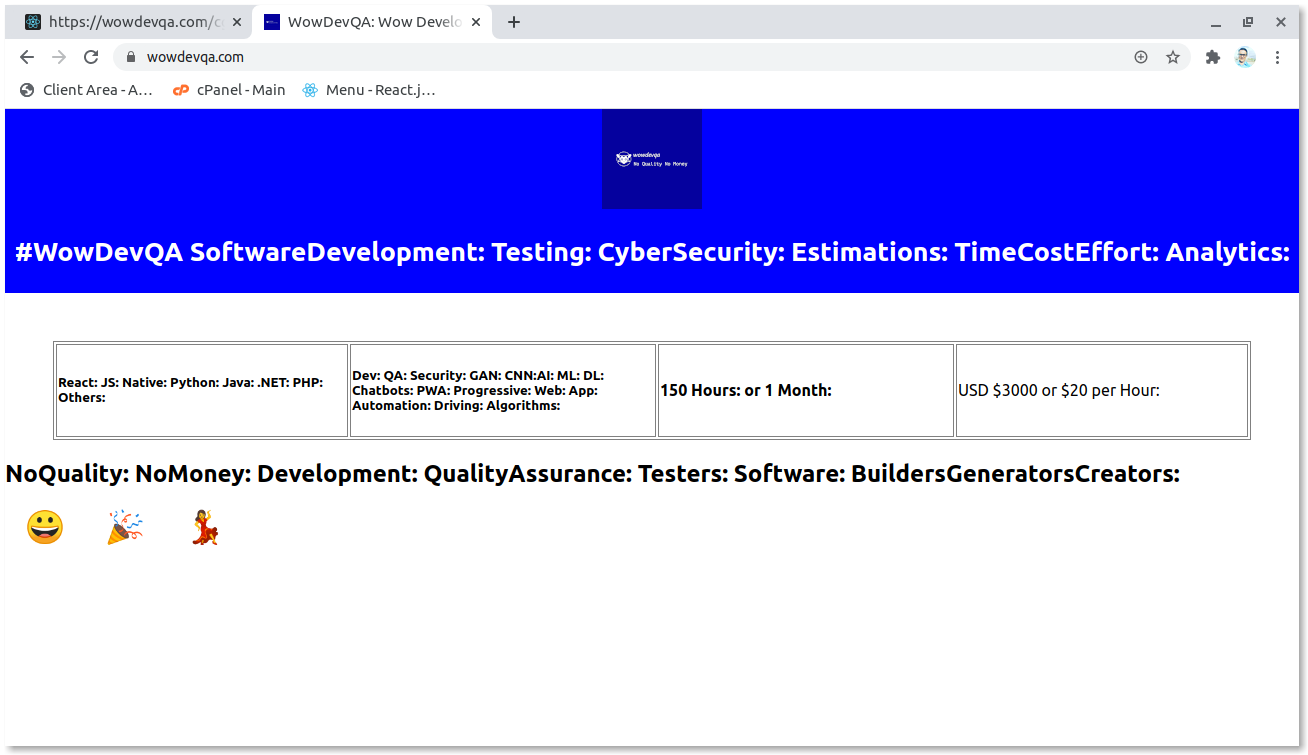This screenshot has height=755, width=1308.
Task: Click the Dev: QA: Security: GAN cell
Action: tap(503, 390)
